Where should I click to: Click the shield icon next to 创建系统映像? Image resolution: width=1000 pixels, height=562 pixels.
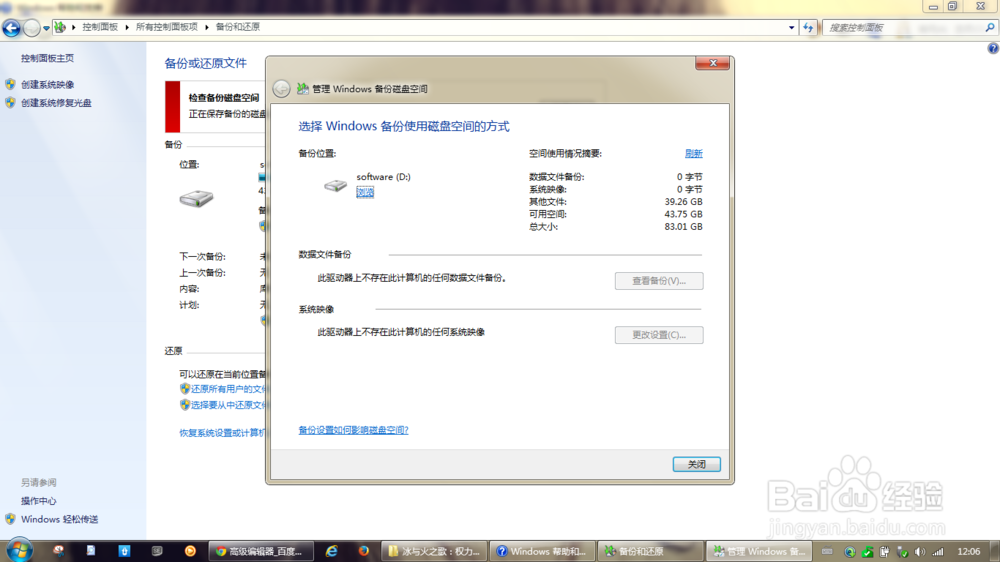(x=10, y=84)
